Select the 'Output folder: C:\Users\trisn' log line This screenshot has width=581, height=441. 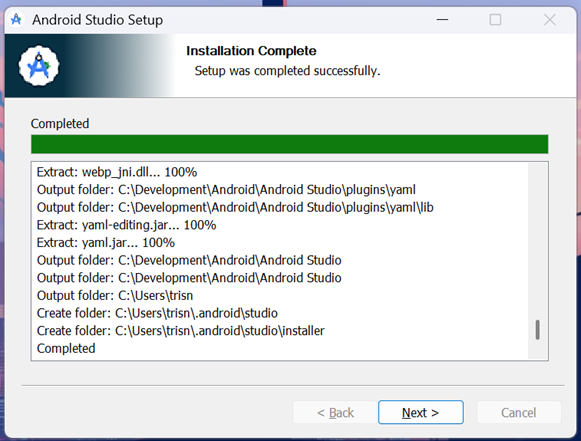(115, 295)
